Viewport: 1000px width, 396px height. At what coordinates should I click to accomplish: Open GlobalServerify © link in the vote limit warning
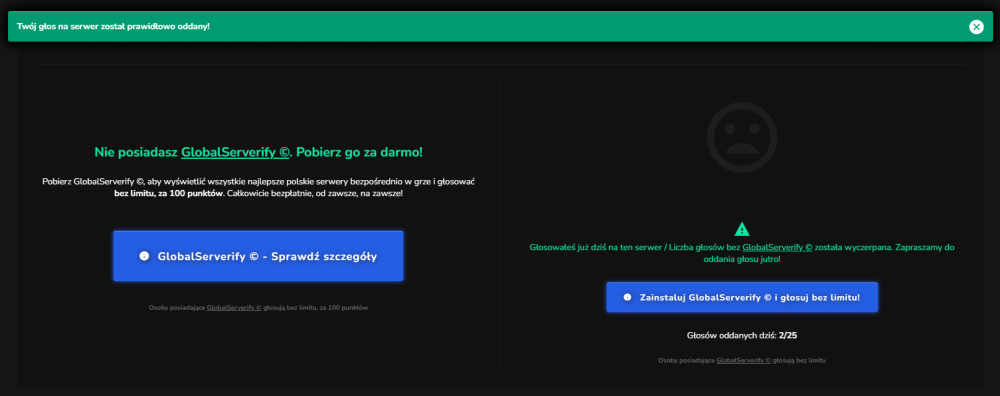tap(777, 247)
